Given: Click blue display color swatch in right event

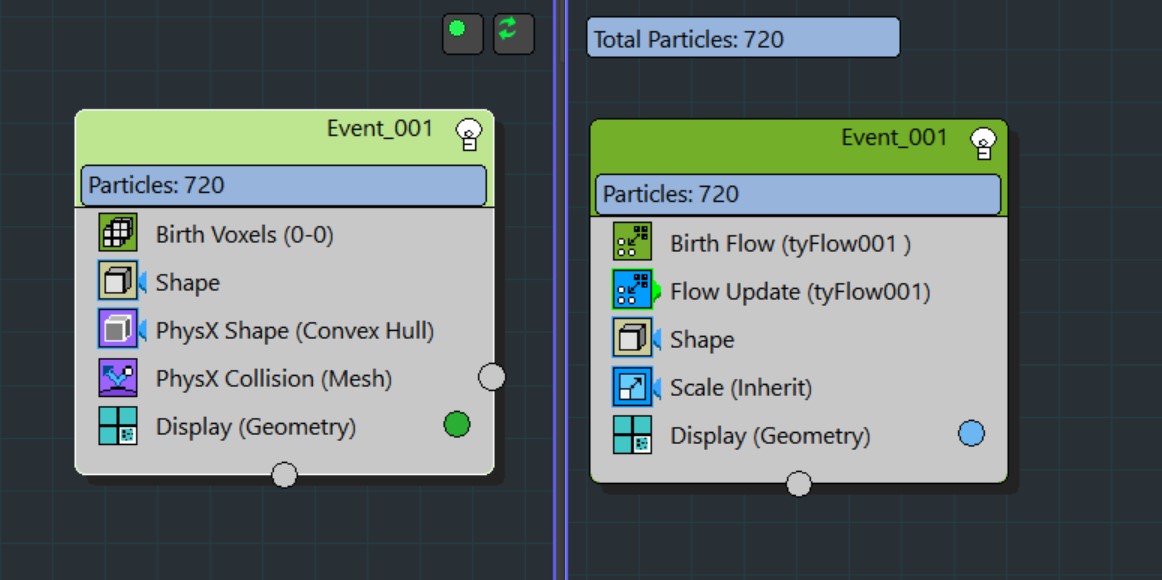Looking at the screenshot, I should [972, 433].
